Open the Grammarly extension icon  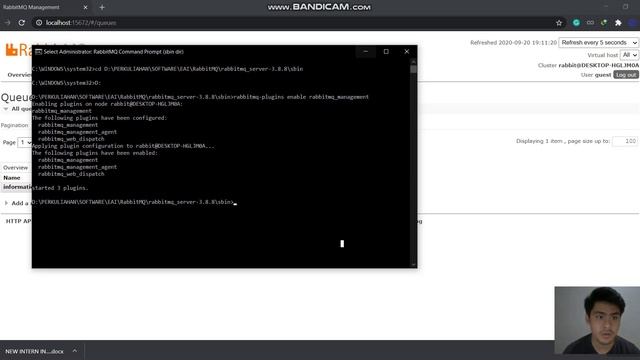pos(576,23)
